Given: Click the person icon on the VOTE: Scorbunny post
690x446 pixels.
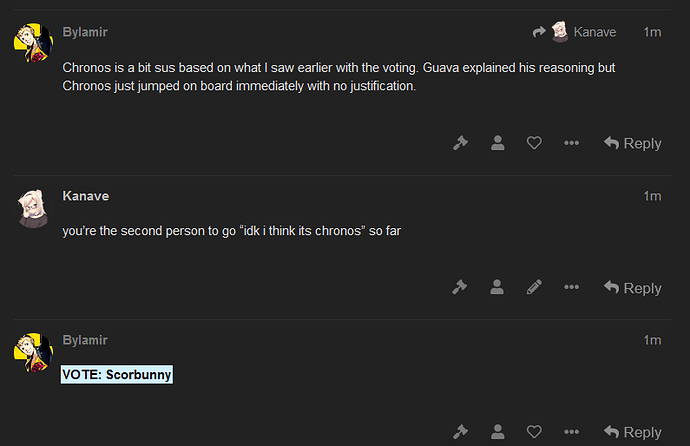Looking at the screenshot, I should pos(498,432).
